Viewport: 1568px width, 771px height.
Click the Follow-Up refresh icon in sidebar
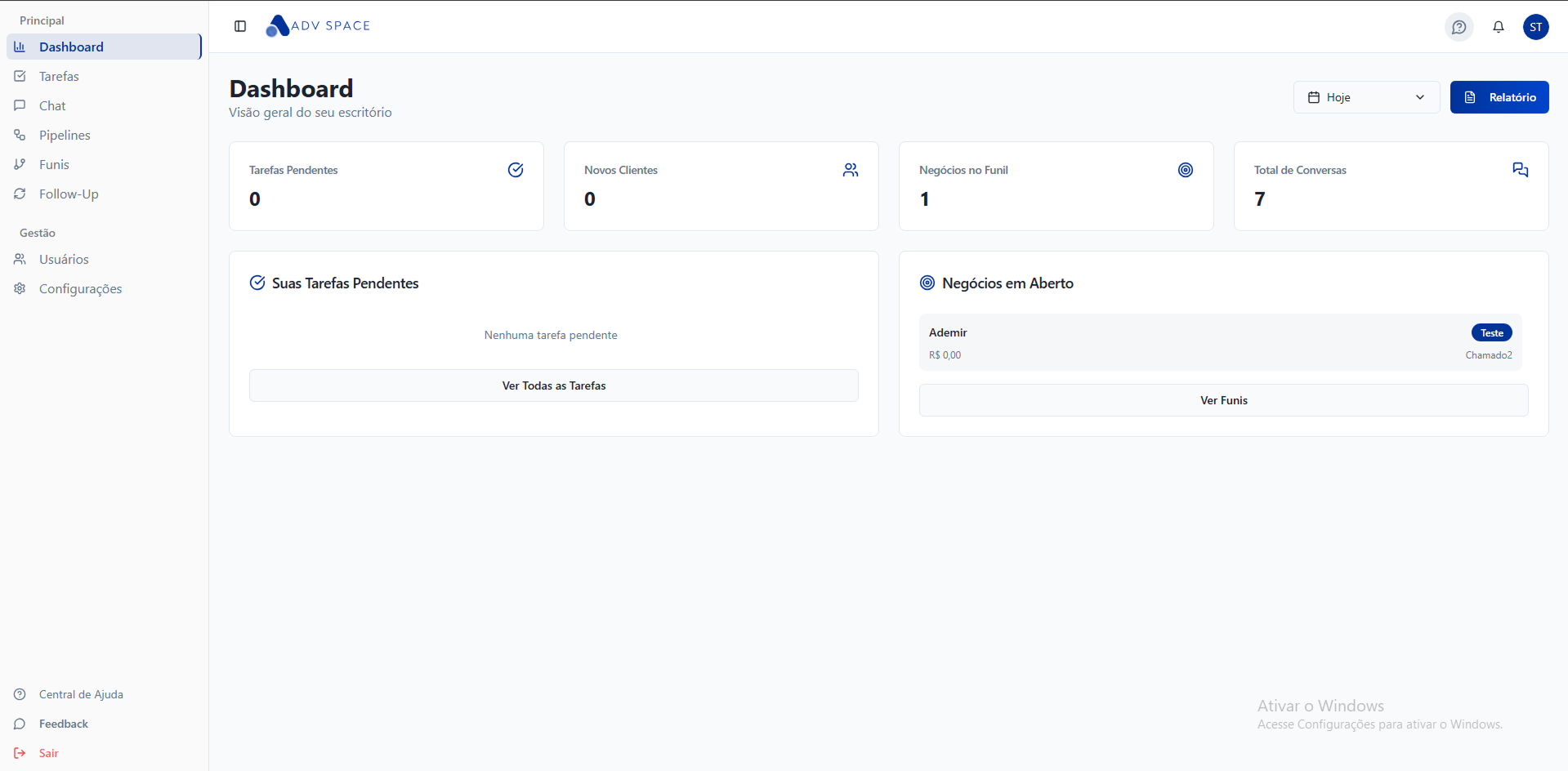pyautogui.click(x=20, y=194)
